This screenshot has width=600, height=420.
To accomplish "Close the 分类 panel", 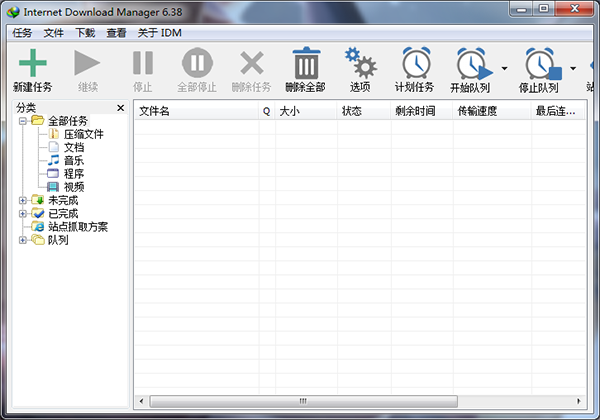I will pyautogui.click(x=121, y=108).
